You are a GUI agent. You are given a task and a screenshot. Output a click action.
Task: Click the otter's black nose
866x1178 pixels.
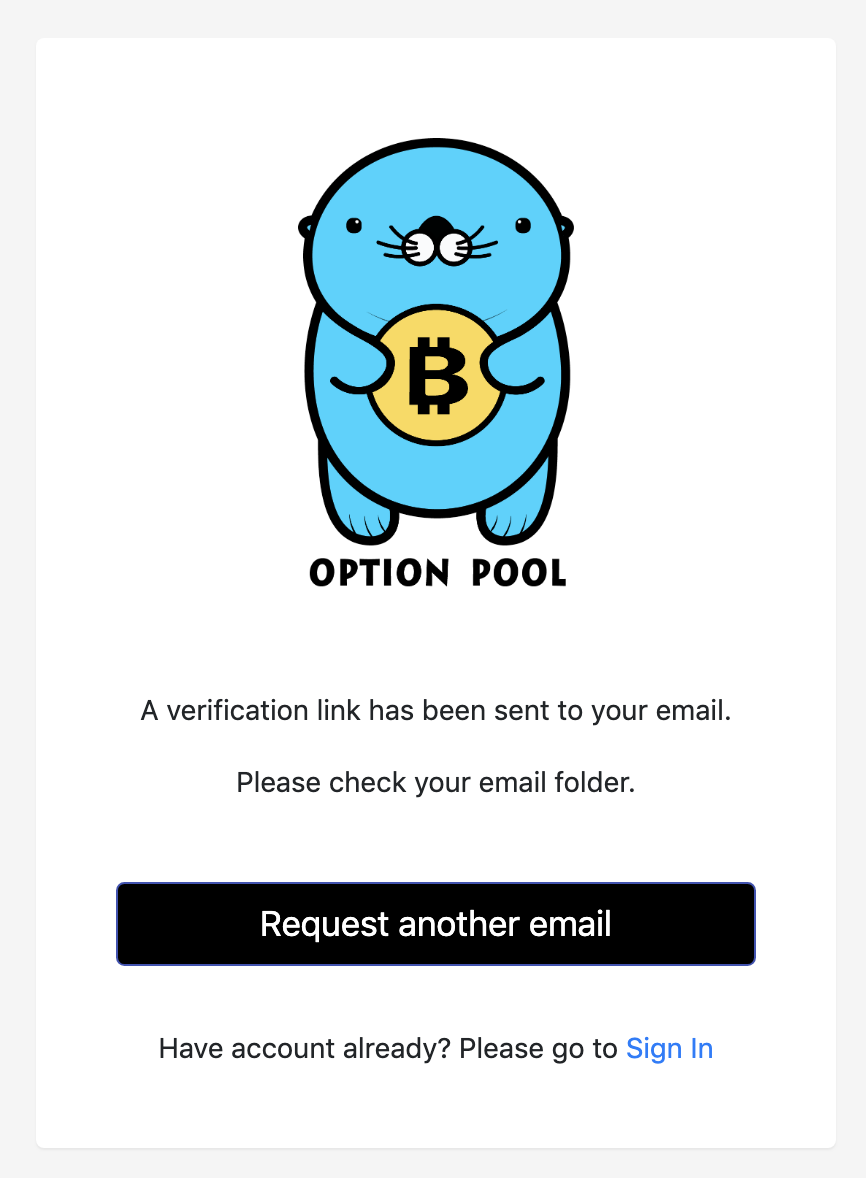pyautogui.click(x=436, y=227)
